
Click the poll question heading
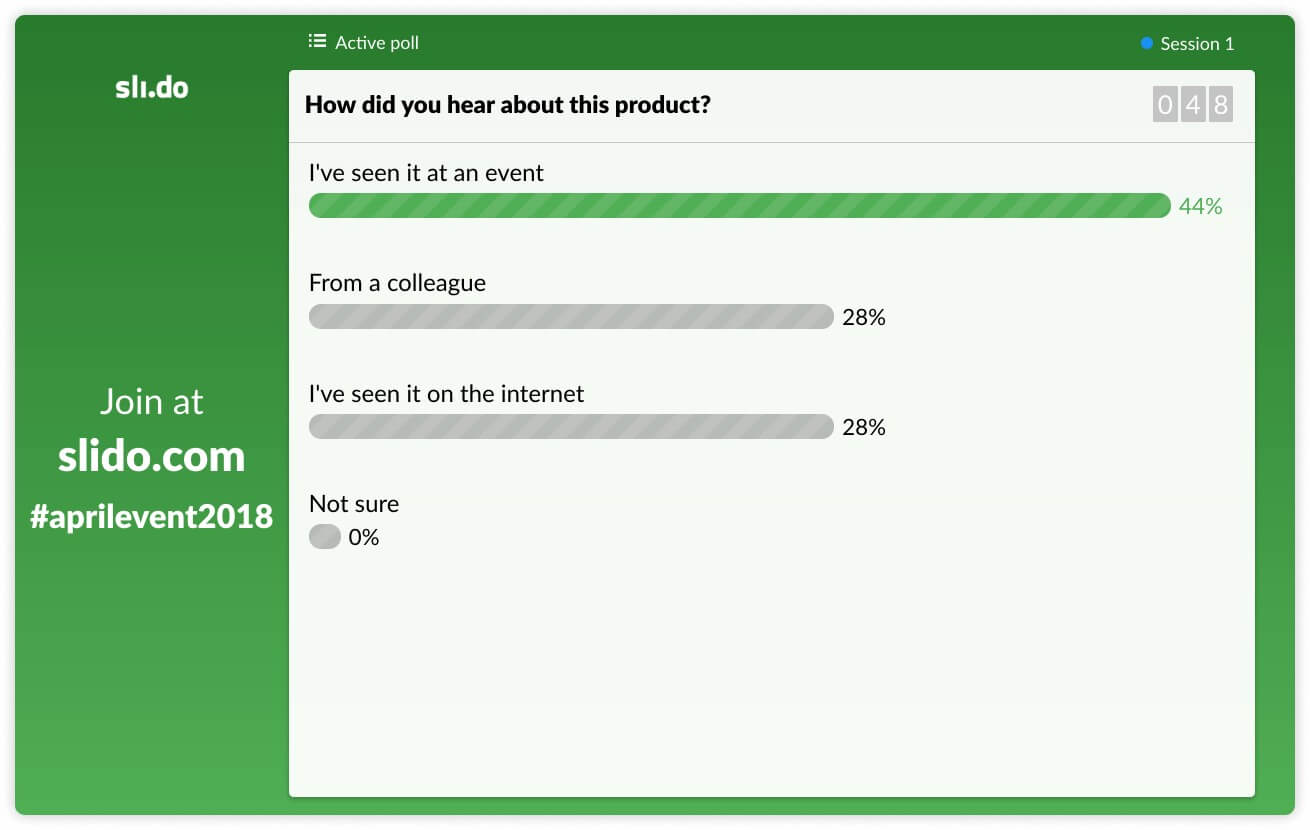click(x=508, y=105)
